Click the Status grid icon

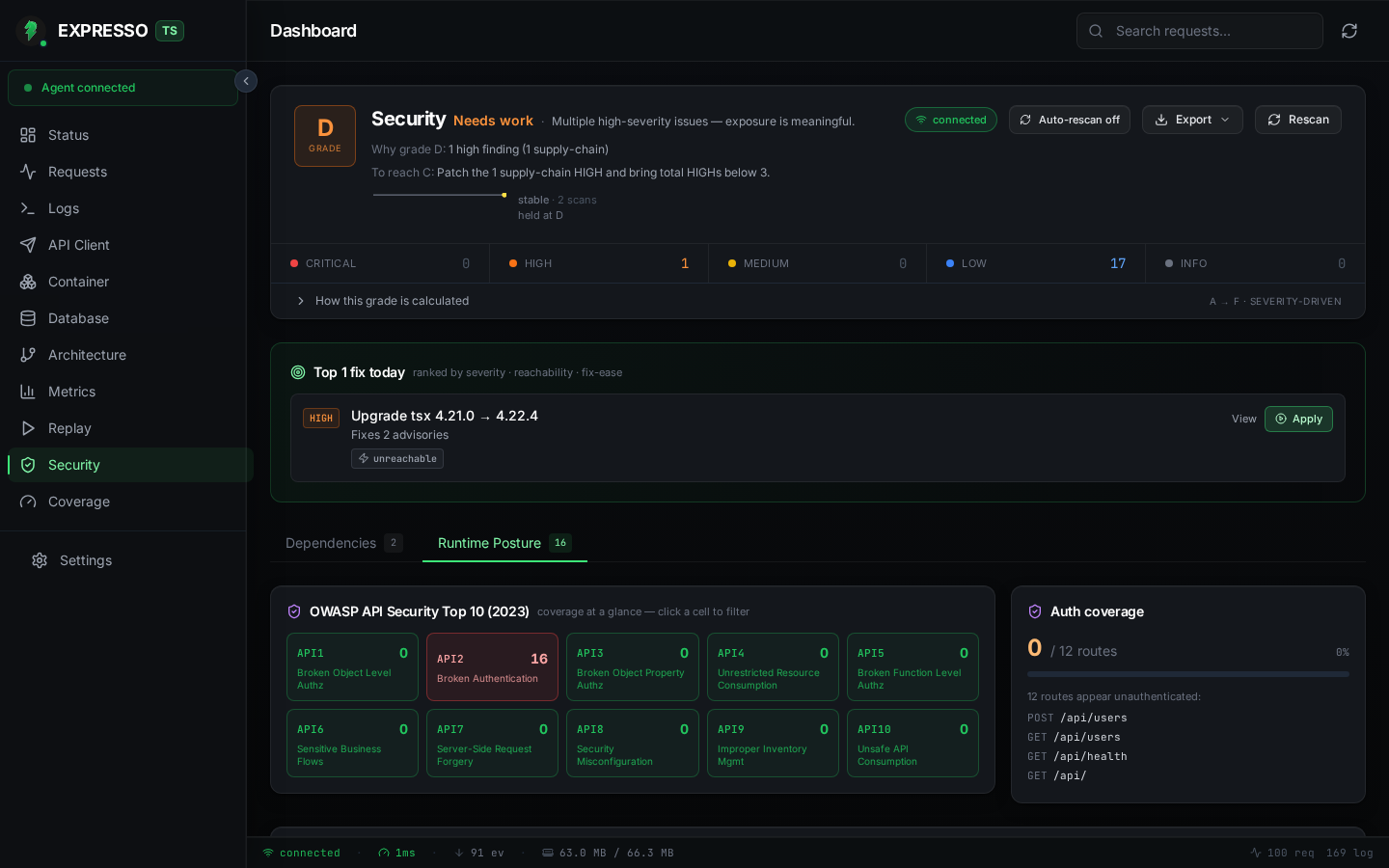pyautogui.click(x=28, y=135)
